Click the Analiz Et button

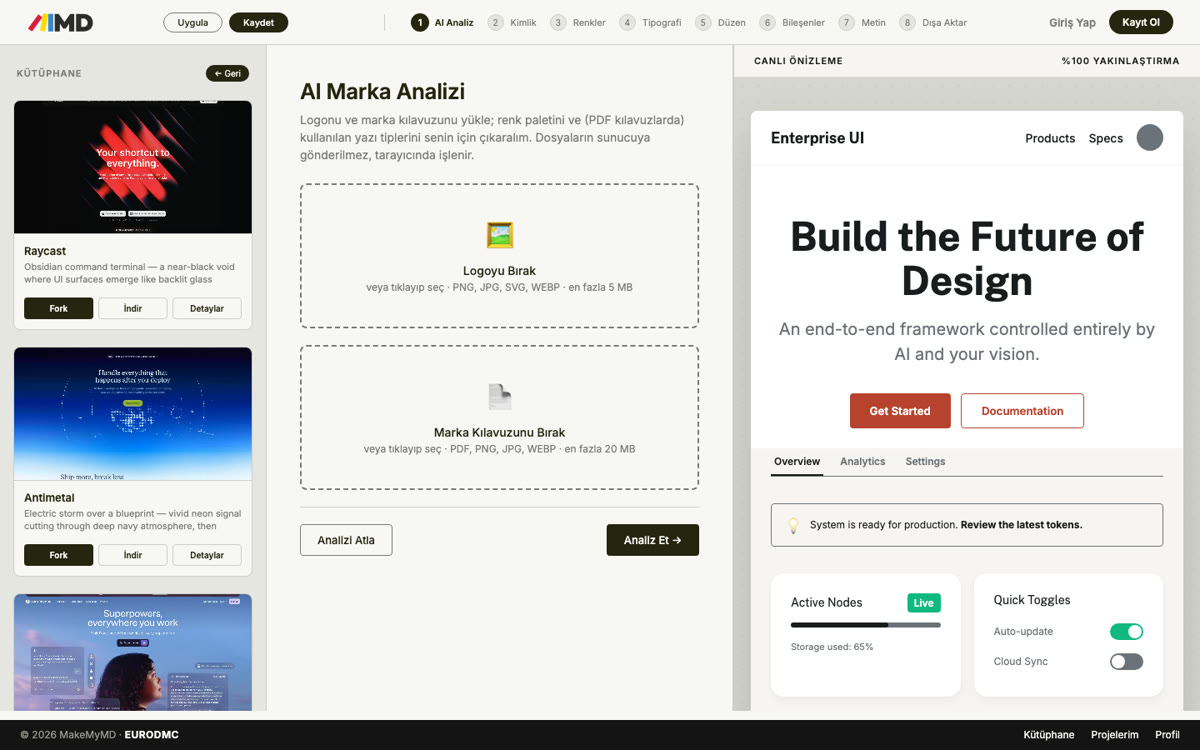tap(653, 540)
